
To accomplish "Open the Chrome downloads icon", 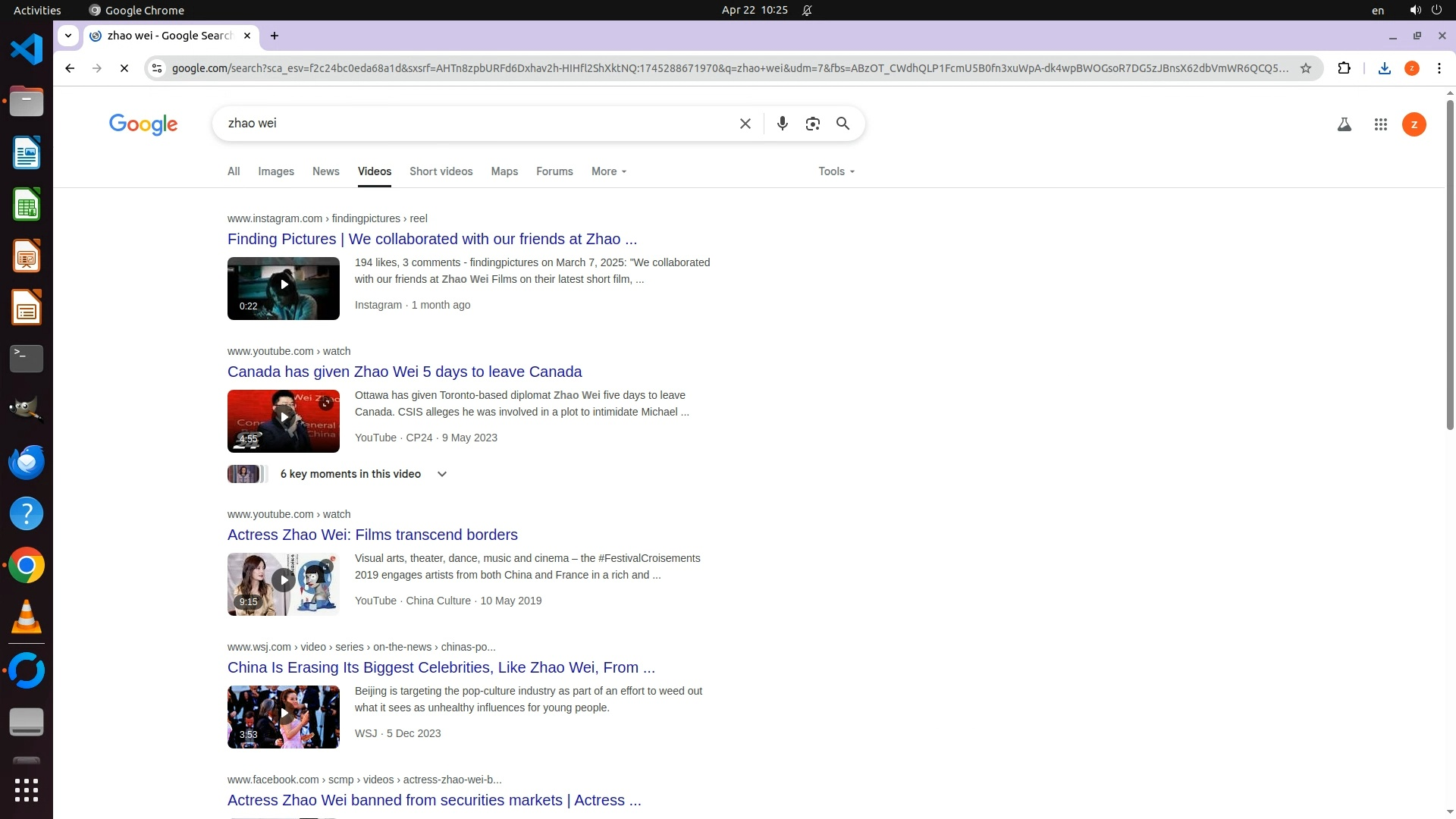I will [x=1384, y=68].
